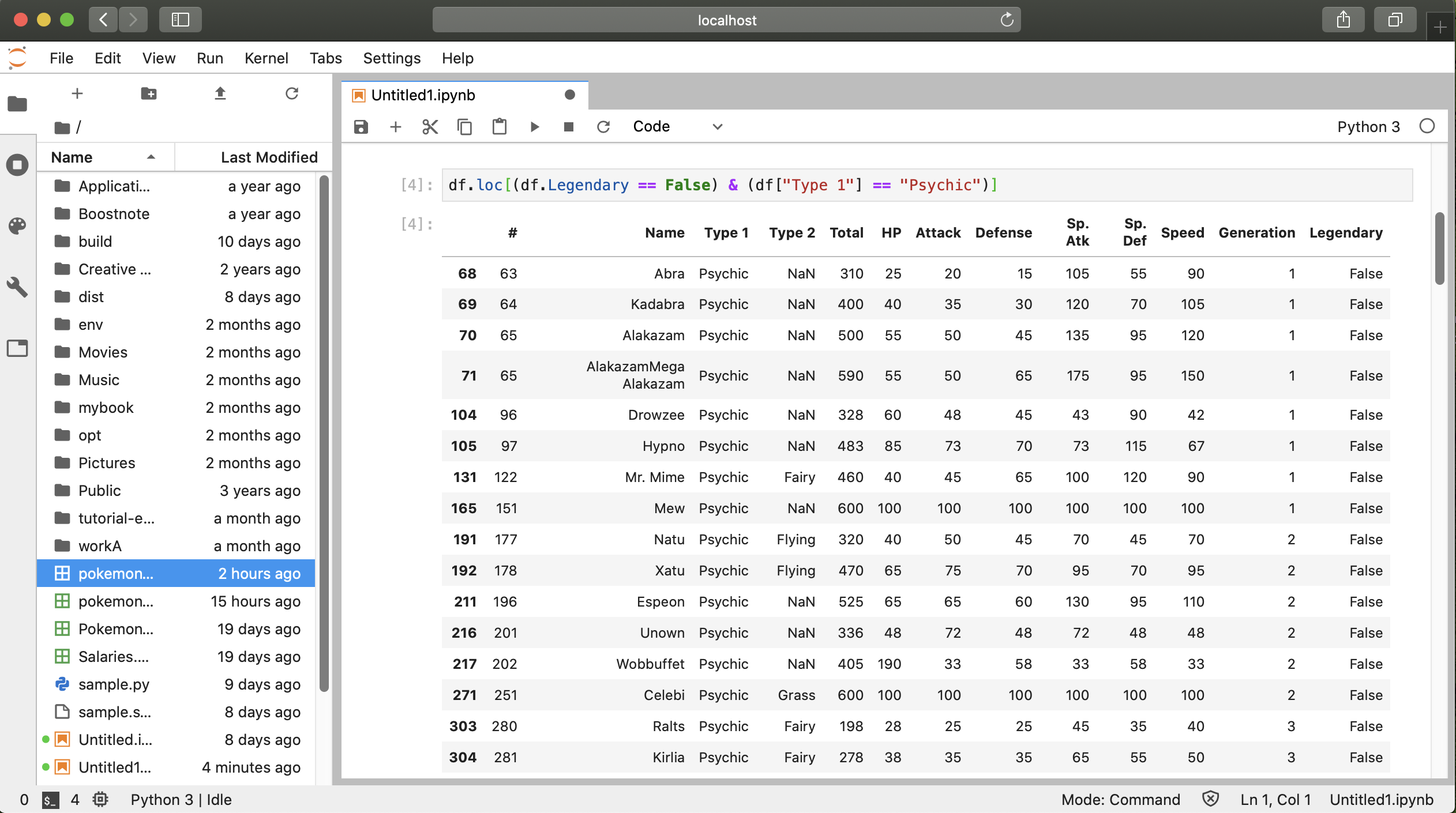Click into the df.loc code cell

pos(927,185)
